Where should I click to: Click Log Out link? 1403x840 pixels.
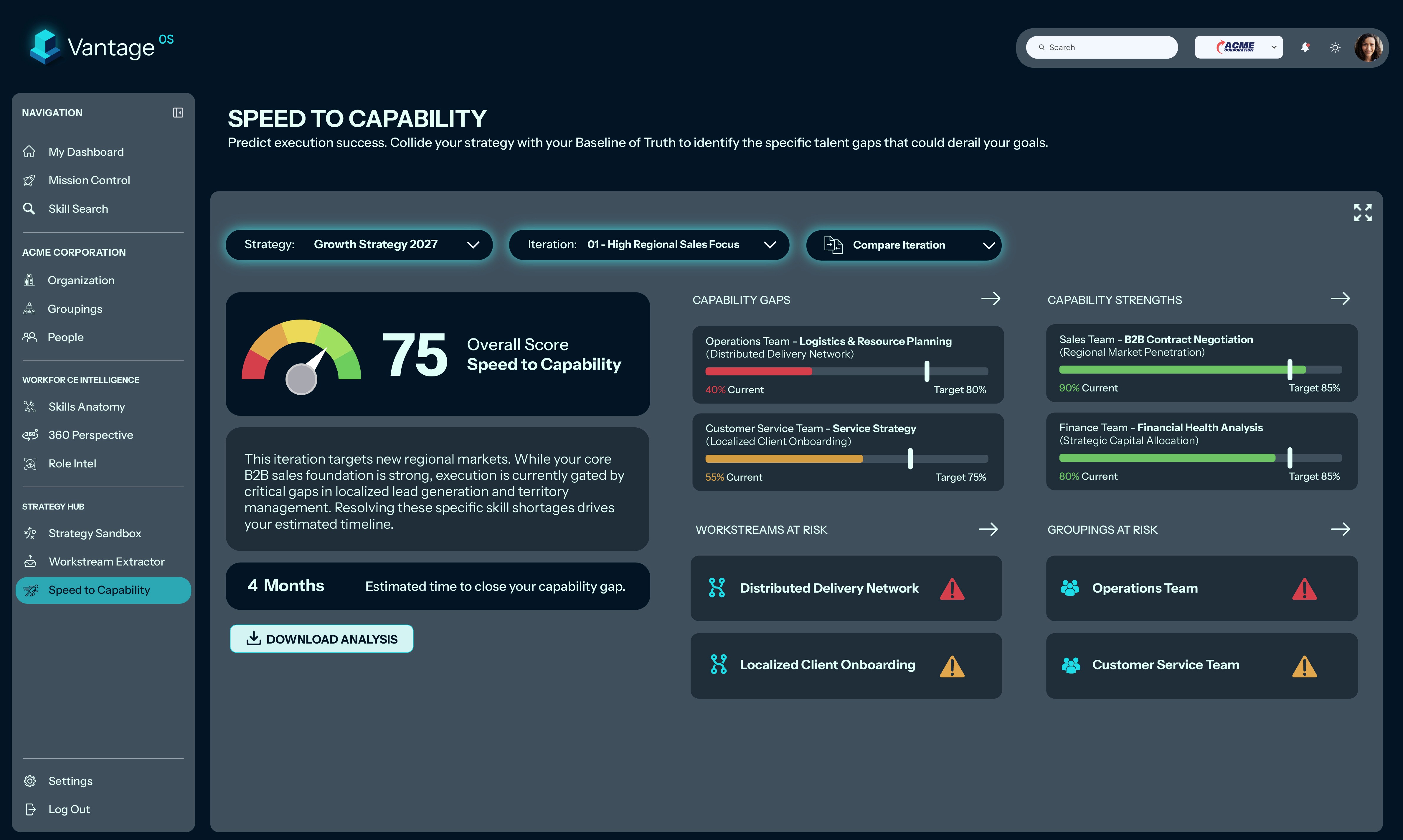tap(69, 809)
